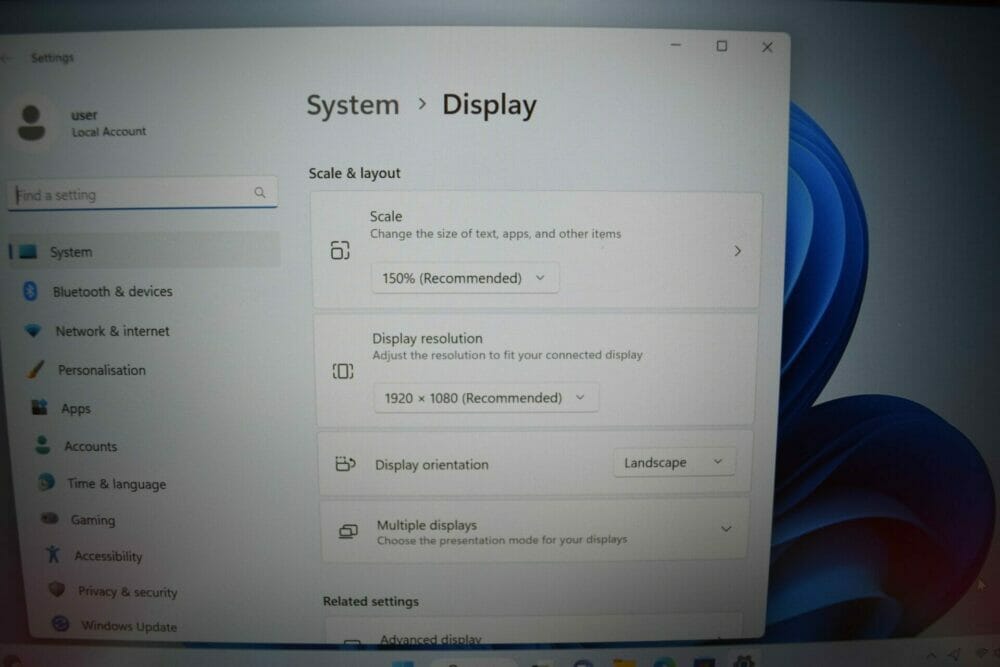Image resolution: width=1000 pixels, height=667 pixels.
Task: Select Accounts menu item
Action: tap(91, 446)
